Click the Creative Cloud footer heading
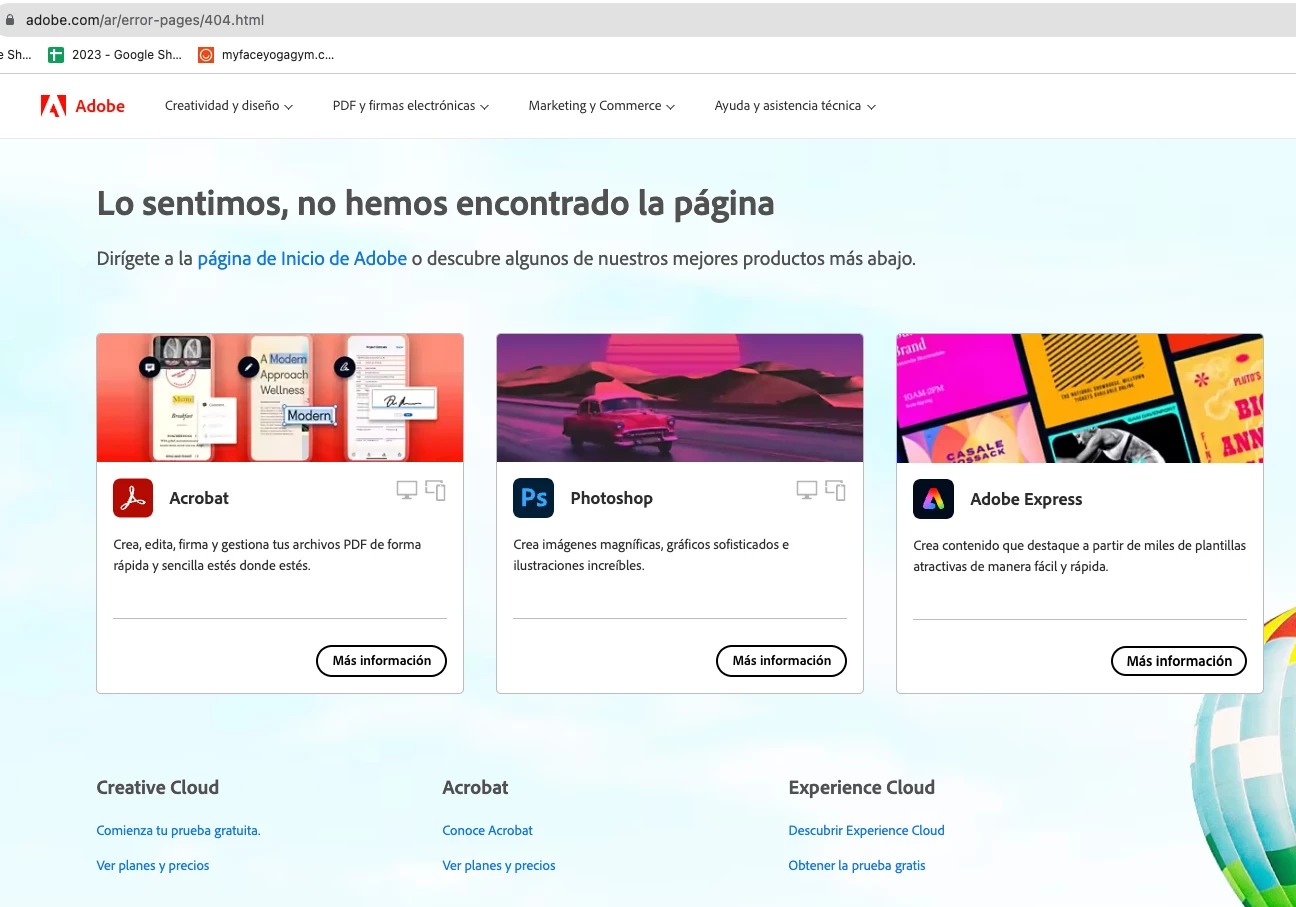The height and width of the screenshot is (907, 1296). [x=157, y=787]
